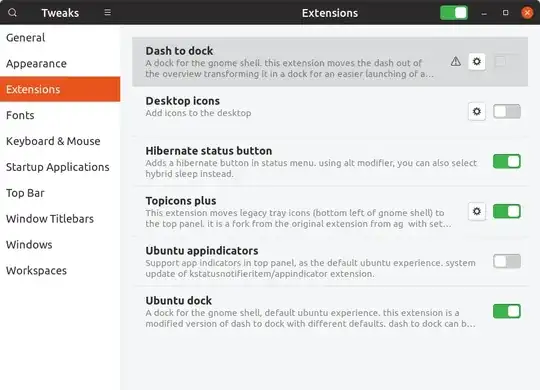Image resolution: width=540 pixels, height=390 pixels.
Task: Enable Ubuntu appindicators switch
Action: 507,261
